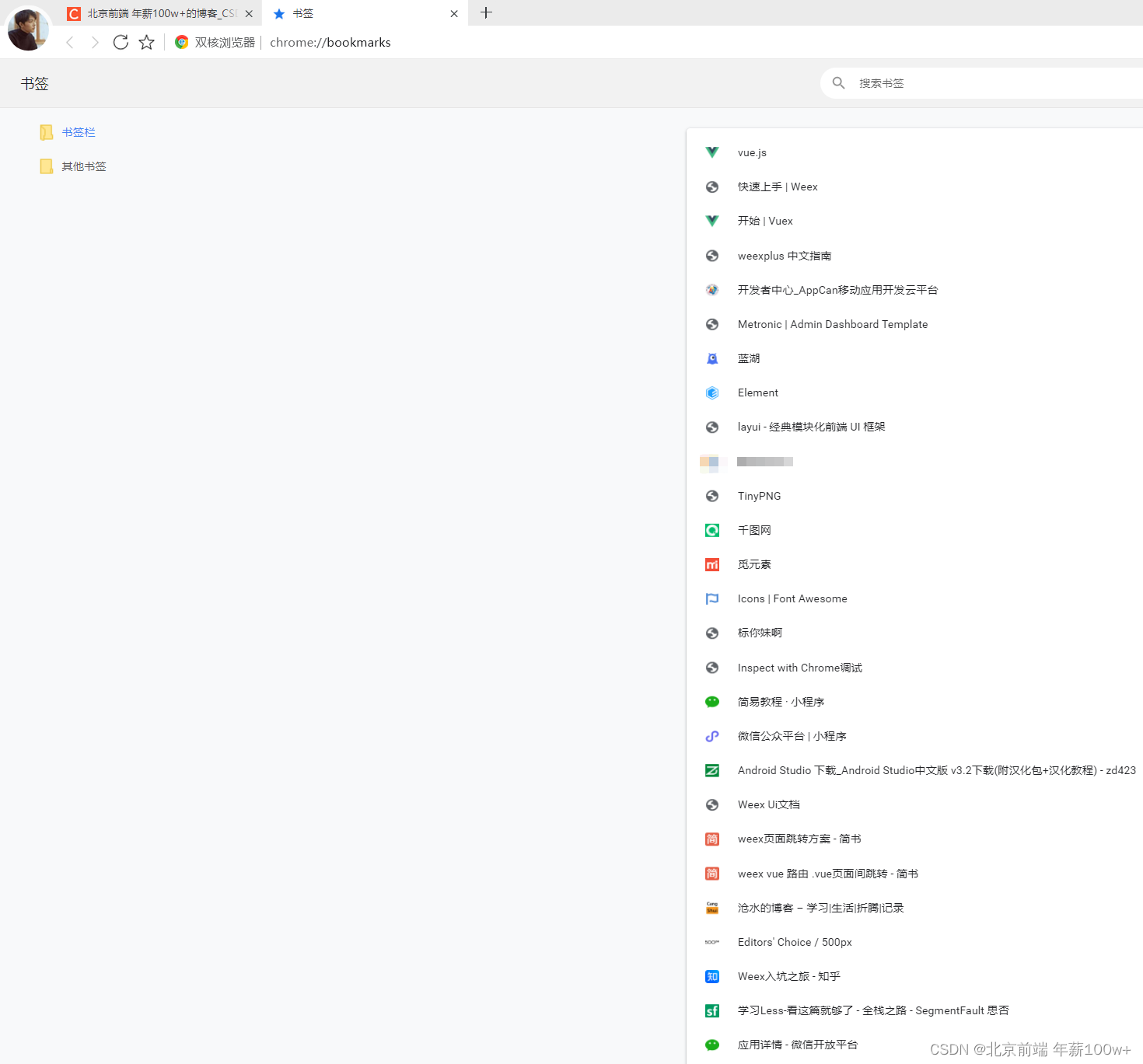Click the 沧水的博客 favicon
The height and width of the screenshot is (1064, 1143).
(x=712, y=908)
